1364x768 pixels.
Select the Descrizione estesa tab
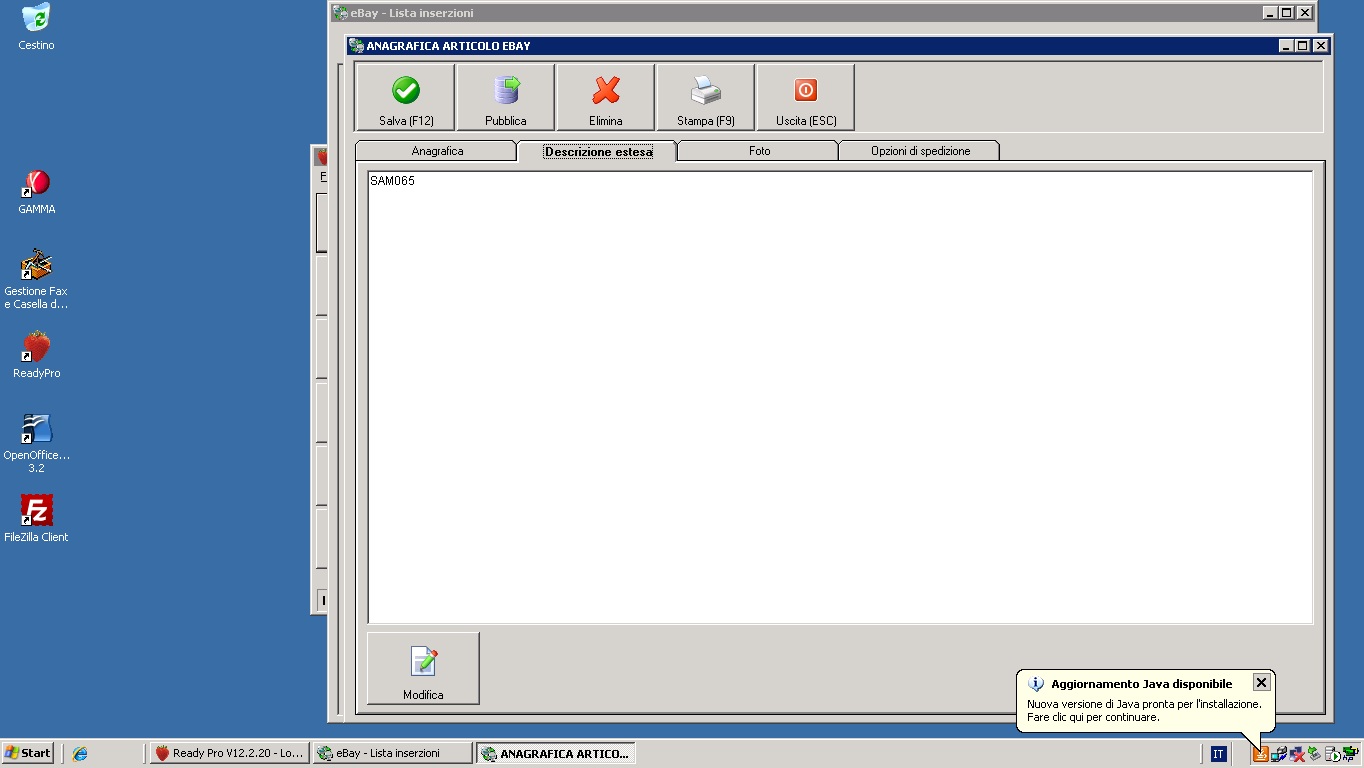pos(598,151)
